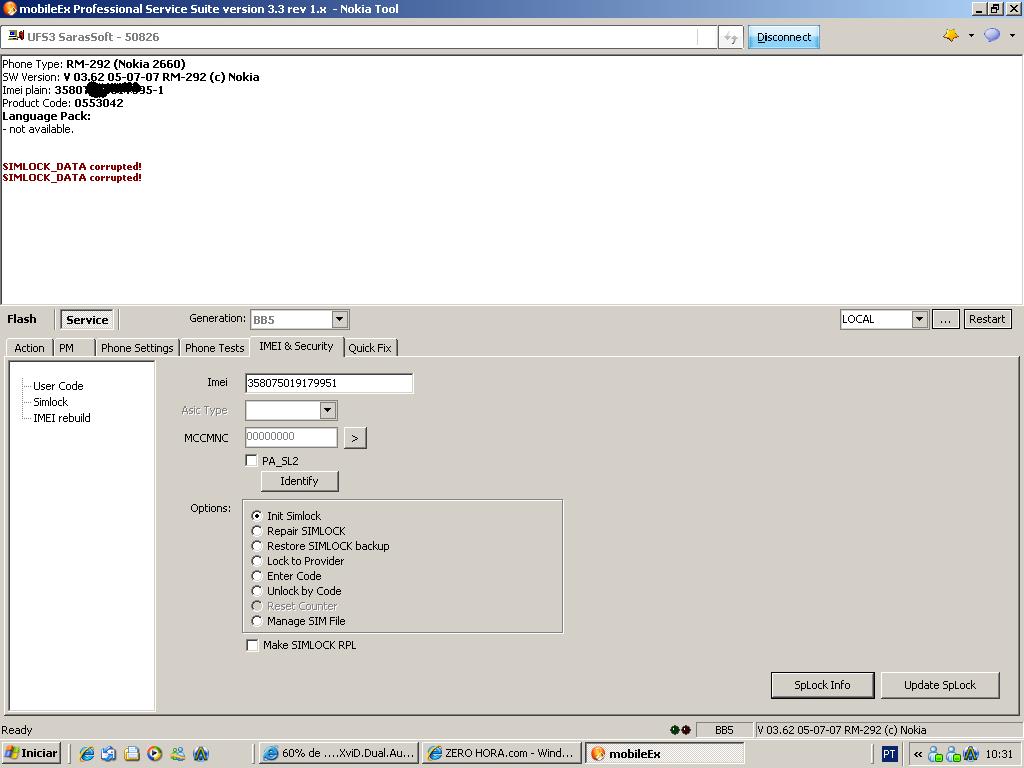The height and width of the screenshot is (768, 1024).
Task: Click the Product Code 0553042 log line
Action: click(x=63, y=103)
